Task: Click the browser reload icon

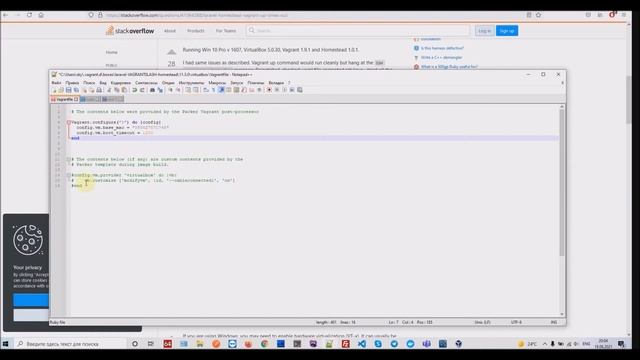Action: (29, 15)
